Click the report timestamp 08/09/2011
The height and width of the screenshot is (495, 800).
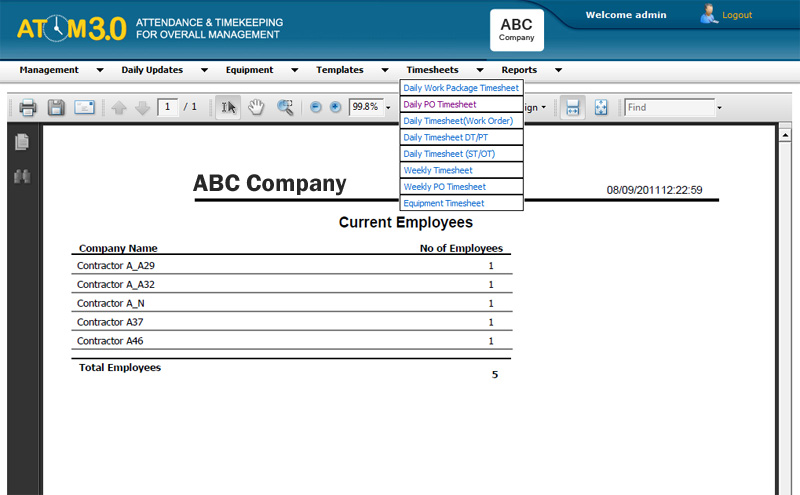pos(655,190)
